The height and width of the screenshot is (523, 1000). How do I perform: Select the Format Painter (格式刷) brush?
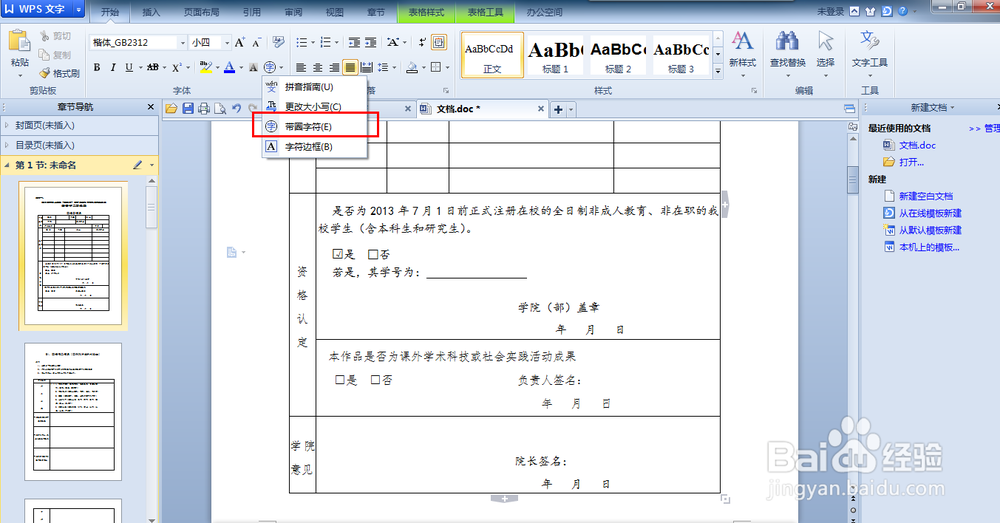tap(45, 73)
